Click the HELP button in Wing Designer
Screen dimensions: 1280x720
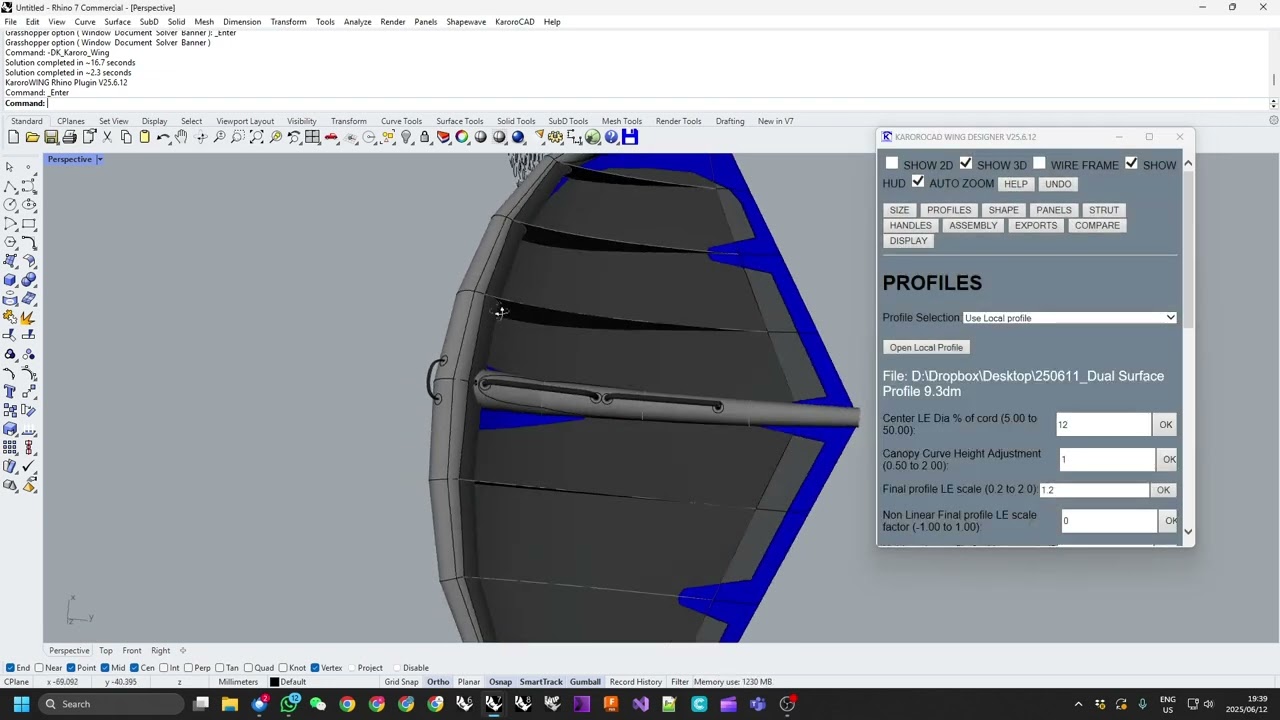pyautogui.click(x=1016, y=184)
